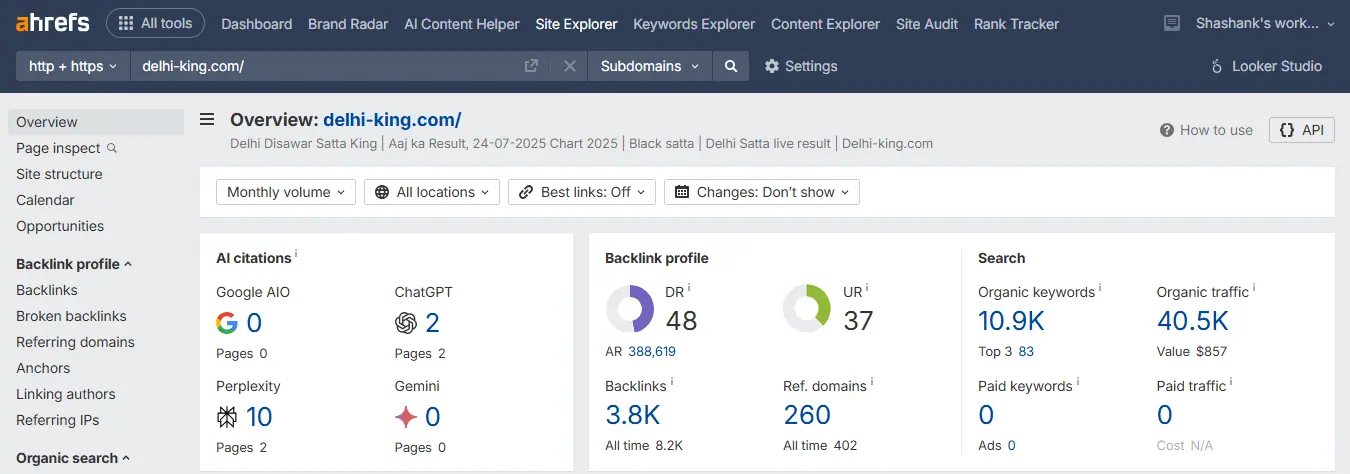Viewport: 1350px width, 474px height.
Task: Click the ChatGPT logo icon
Action: [406, 323]
